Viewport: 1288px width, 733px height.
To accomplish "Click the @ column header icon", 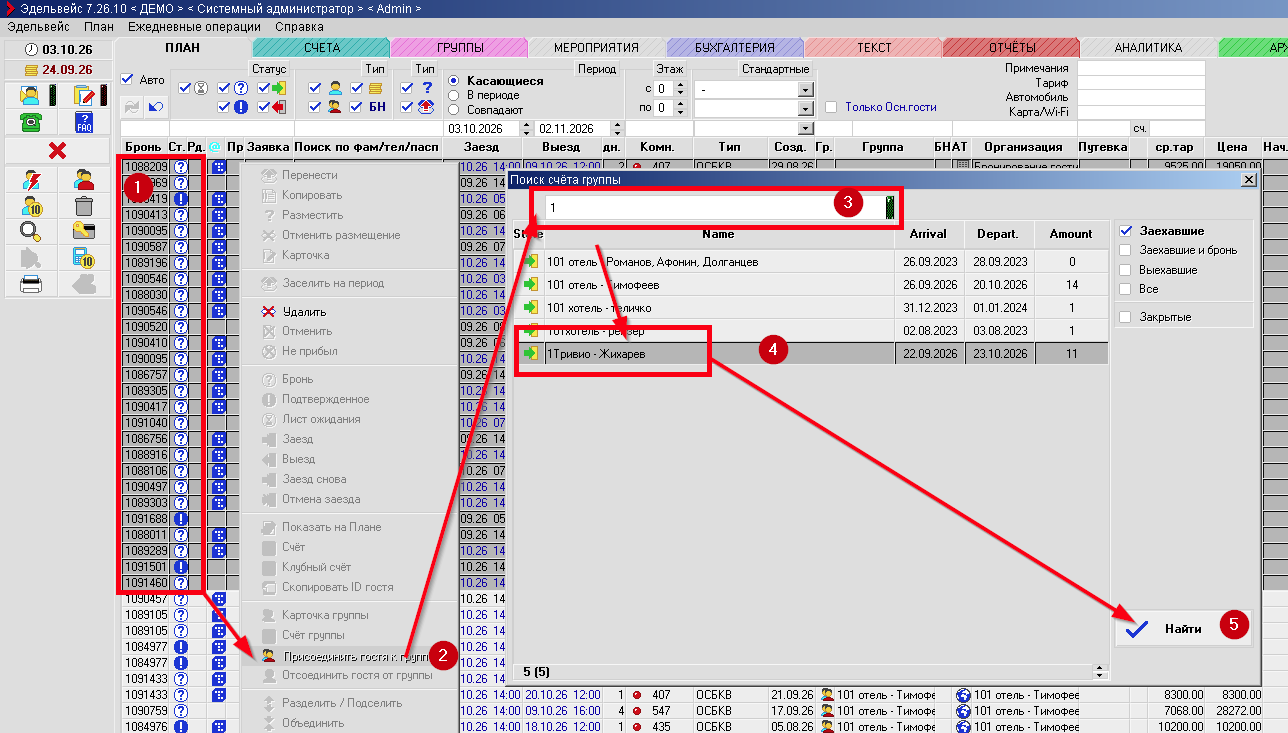I will pos(214,148).
